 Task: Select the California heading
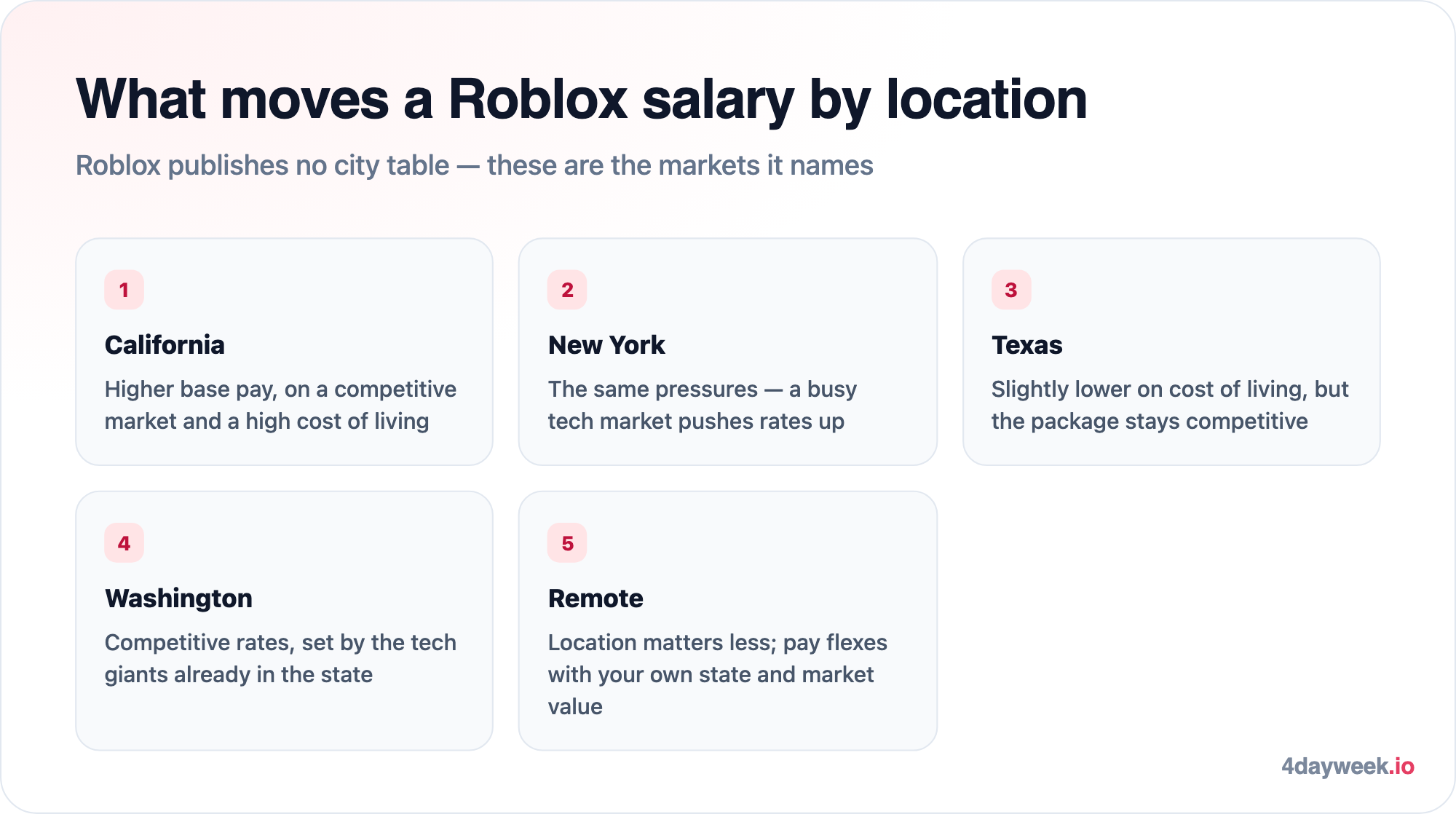pos(165,345)
